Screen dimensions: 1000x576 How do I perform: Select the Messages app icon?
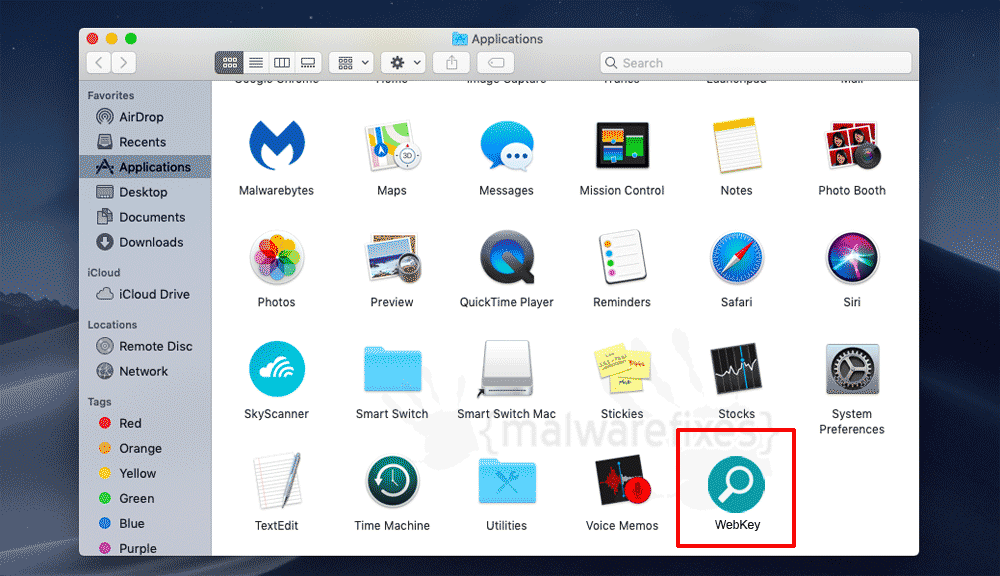tap(506, 146)
